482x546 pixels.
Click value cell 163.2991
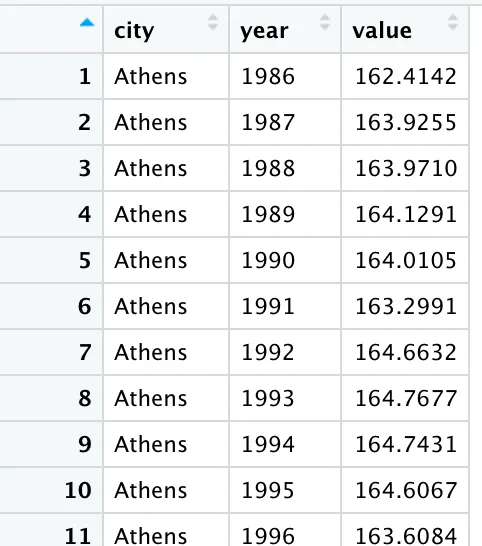[405, 306]
